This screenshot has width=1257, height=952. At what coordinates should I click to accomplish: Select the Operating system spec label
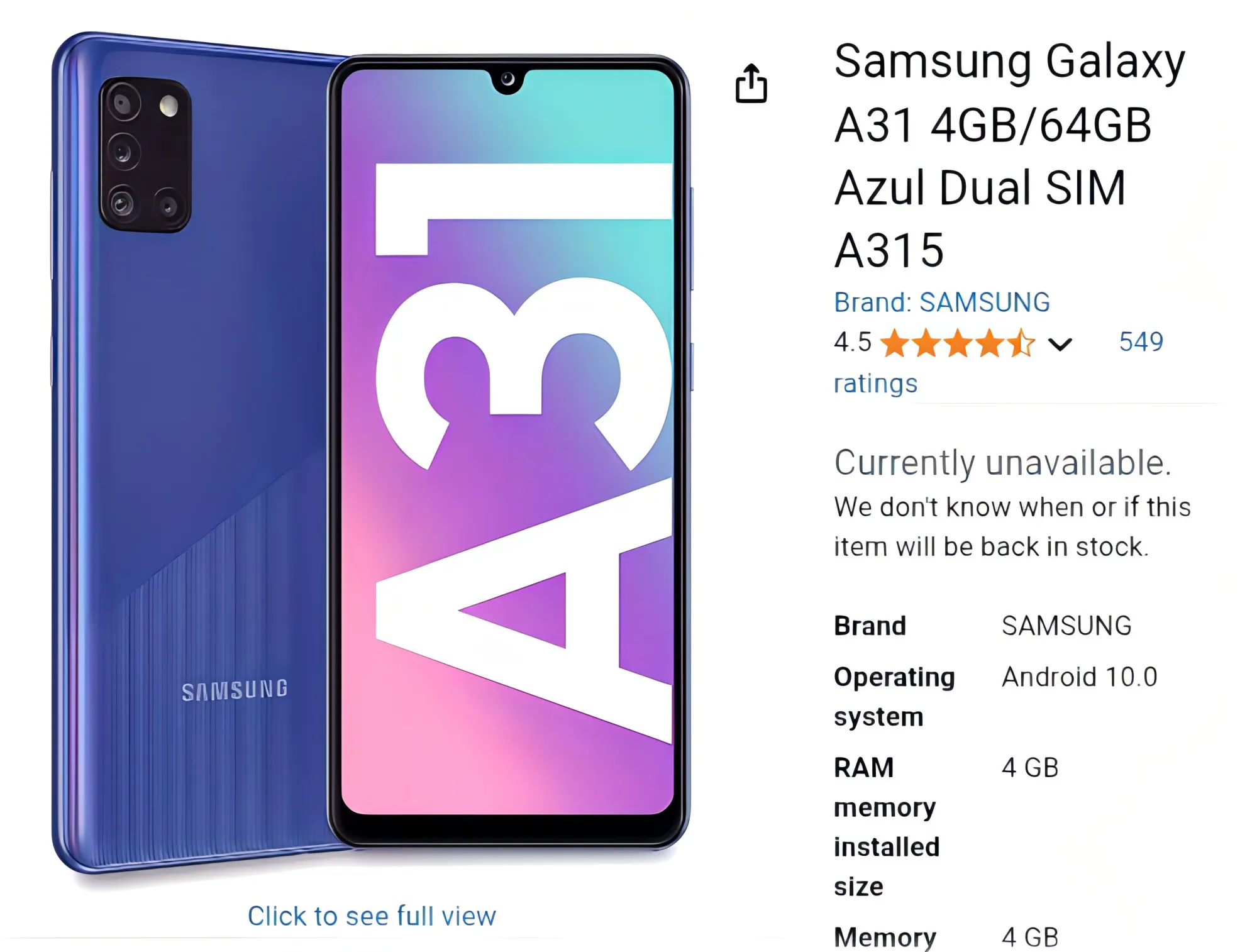(x=894, y=697)
